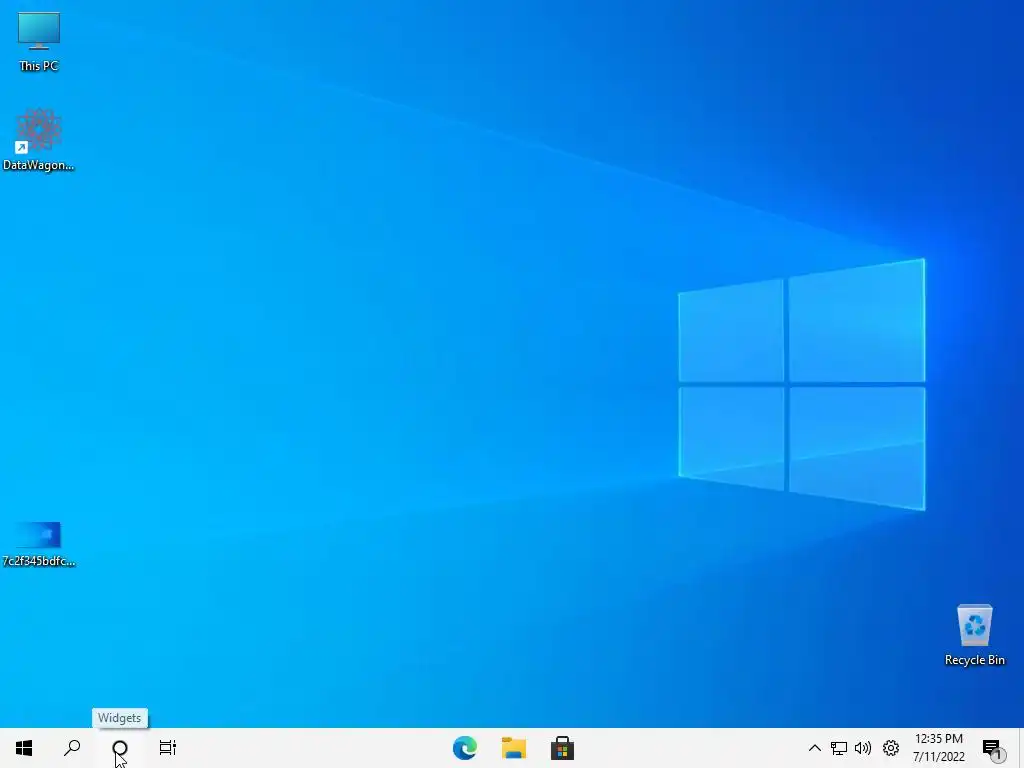Open network status tray icon

[x=839, y=748]
